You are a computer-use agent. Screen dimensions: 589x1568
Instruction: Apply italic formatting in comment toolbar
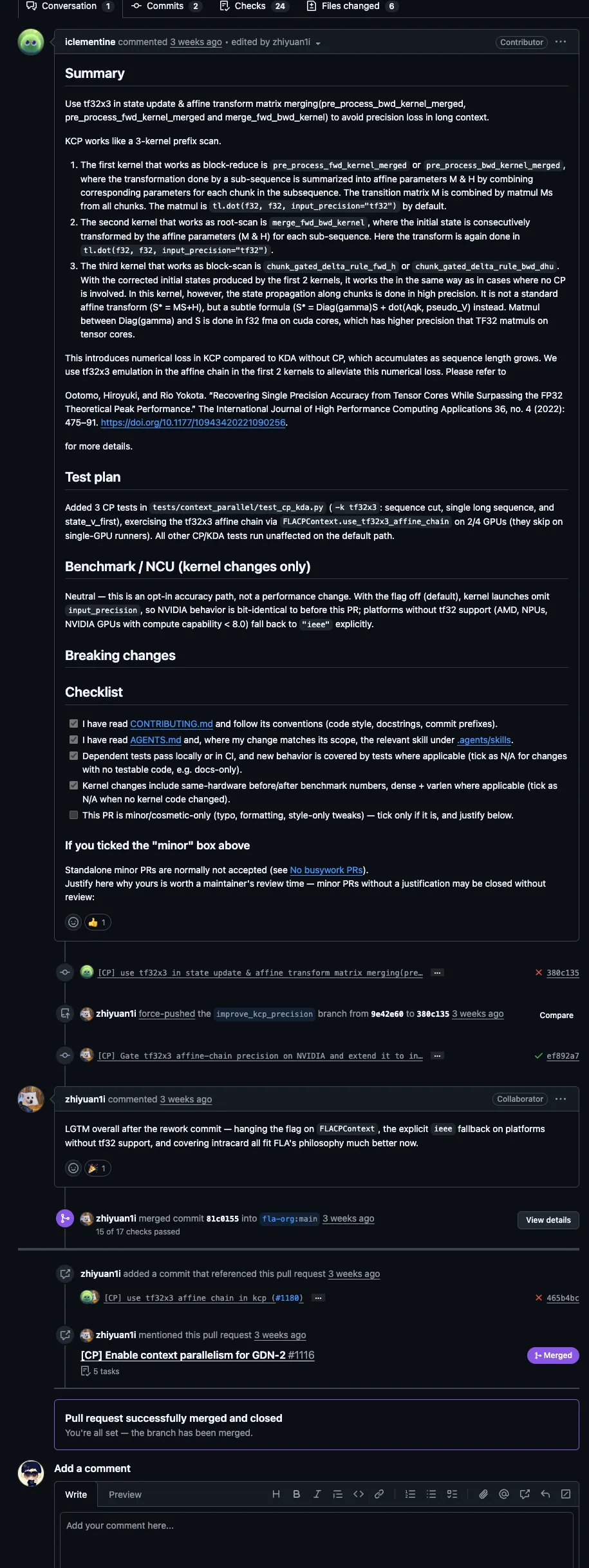tap(317, 1494)
